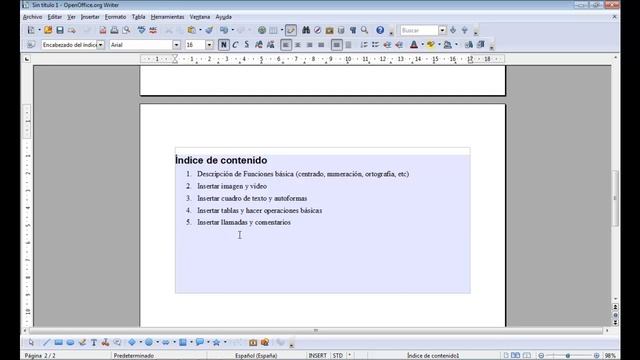Image resolution: width=640 pixels, height=360 pixels.
Task: Click the Predeterminado page style field
Action: 133,356
